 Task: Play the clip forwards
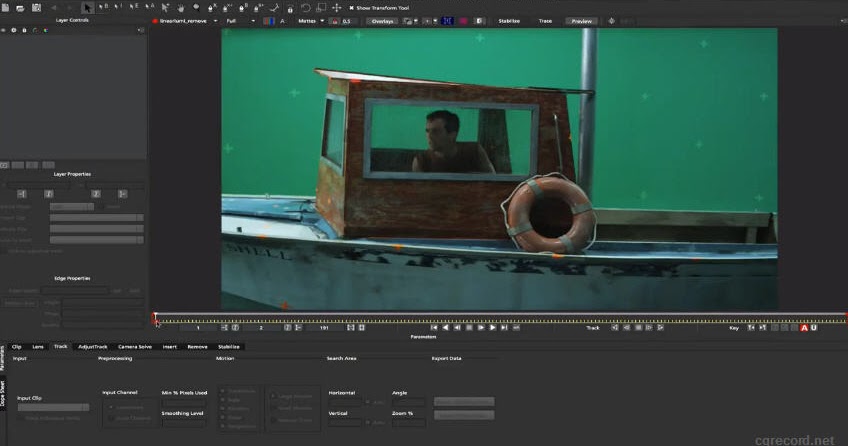point(493,328)
